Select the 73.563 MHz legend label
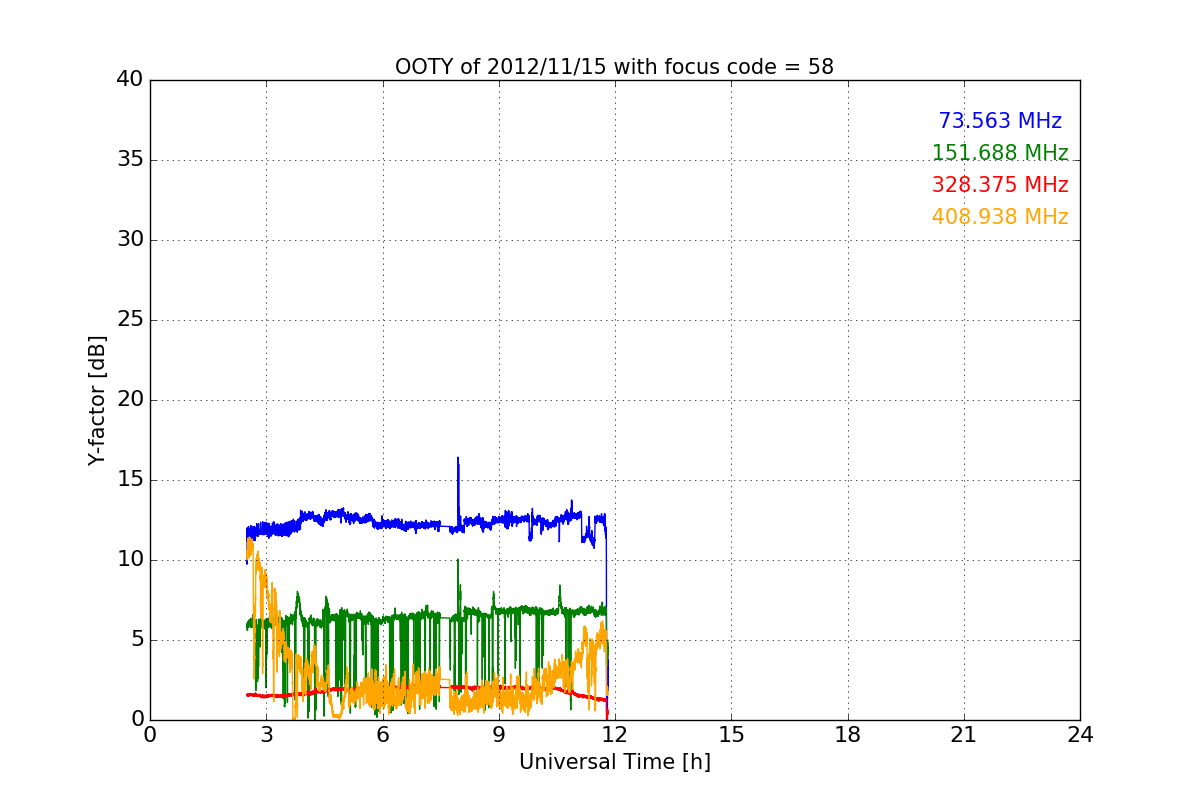 1000,121
